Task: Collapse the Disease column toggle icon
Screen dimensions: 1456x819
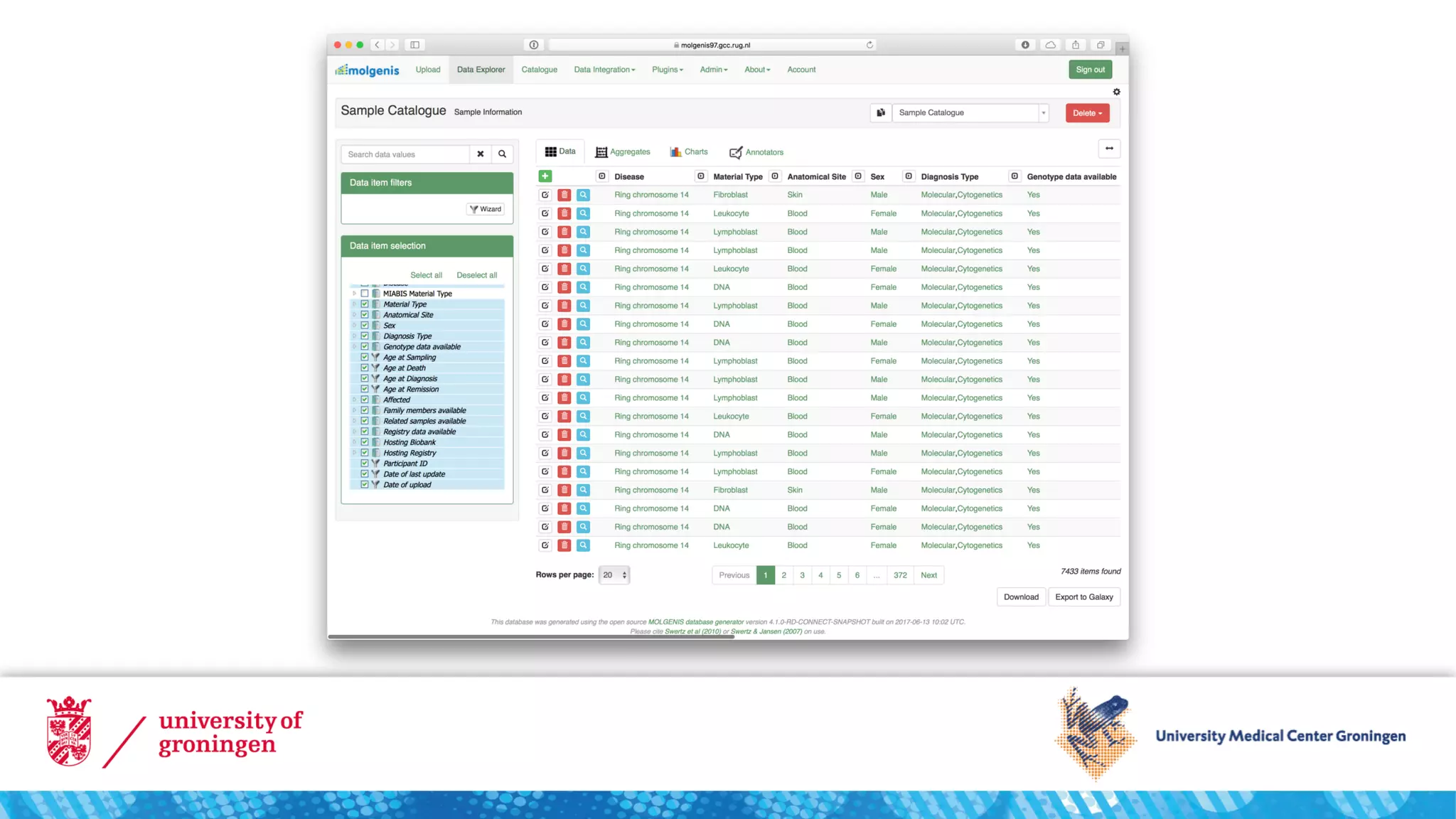Action: [602, 176]
